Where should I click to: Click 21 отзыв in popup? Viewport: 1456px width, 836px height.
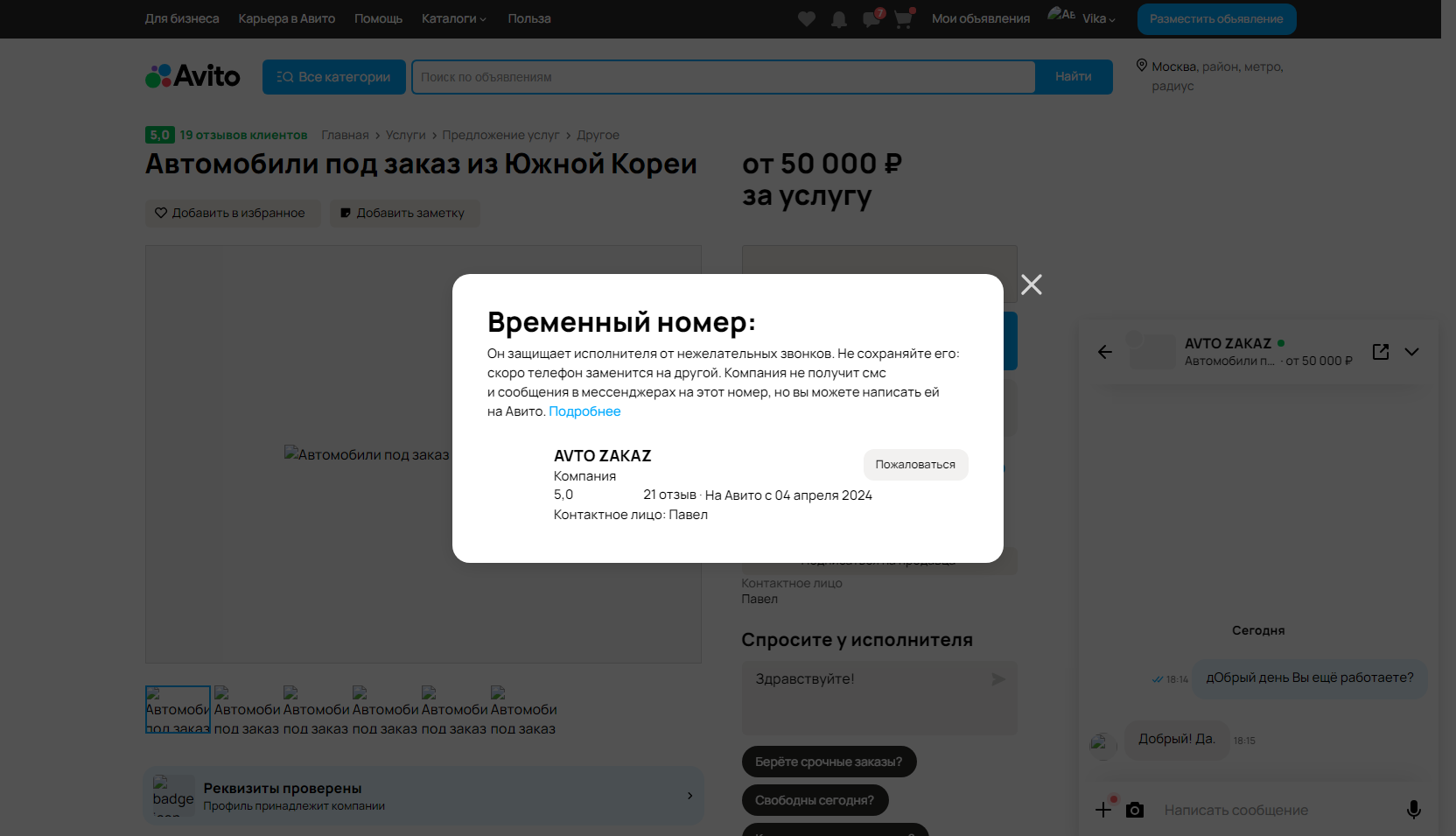(x=669, y=495)
